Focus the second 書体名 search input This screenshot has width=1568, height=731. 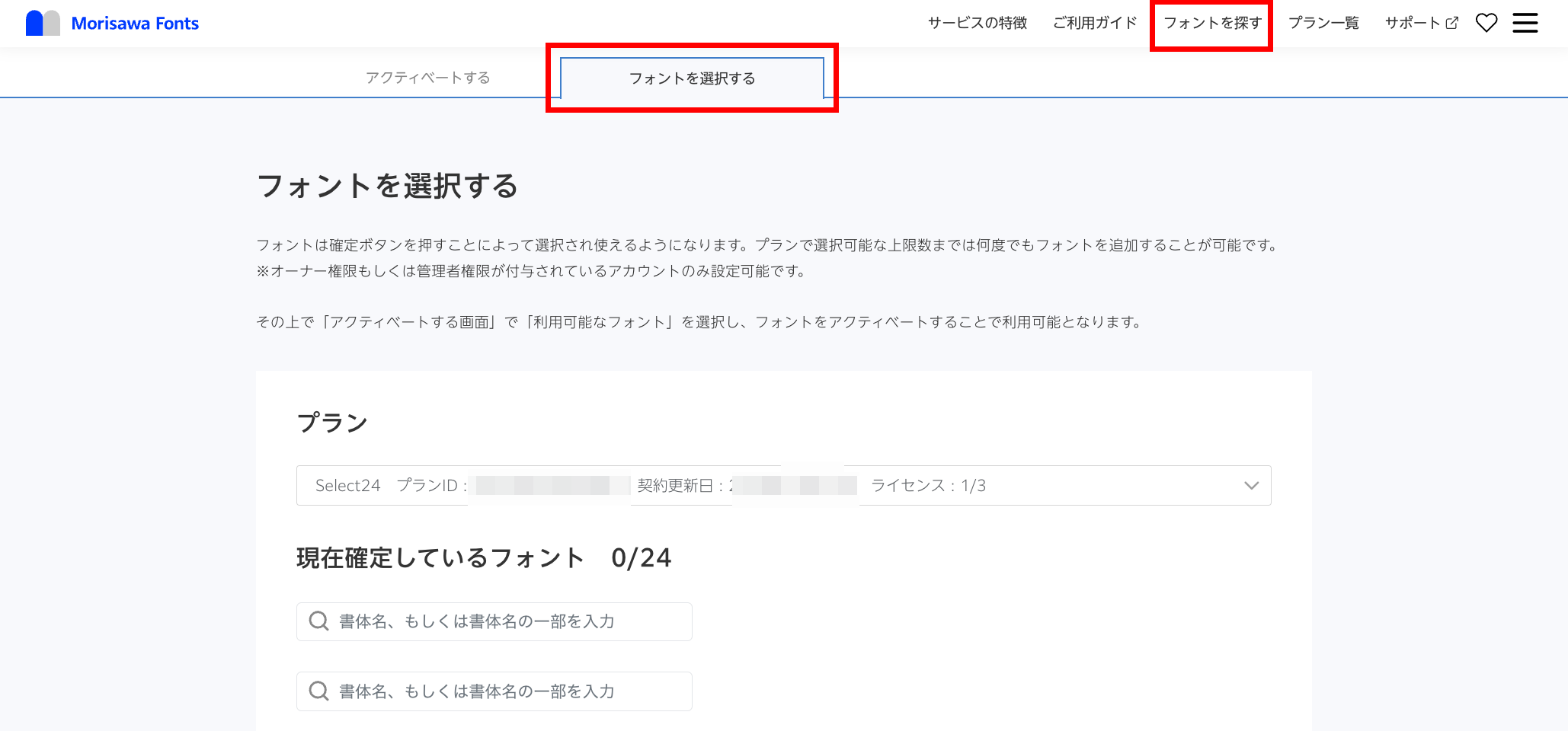tap(494, 691)
